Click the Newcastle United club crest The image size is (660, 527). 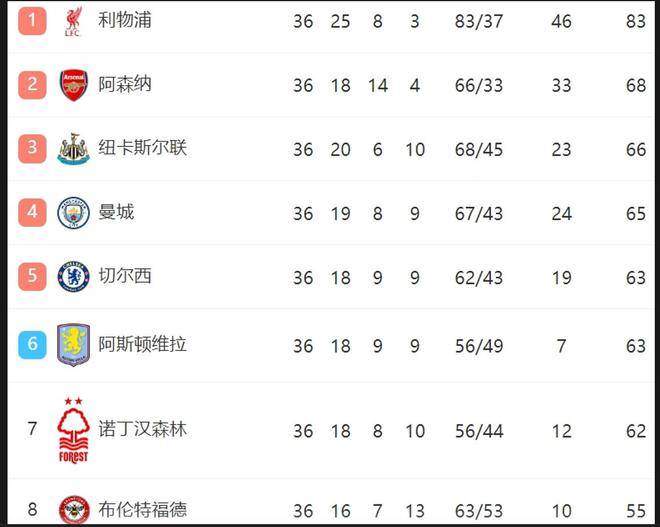73,149
